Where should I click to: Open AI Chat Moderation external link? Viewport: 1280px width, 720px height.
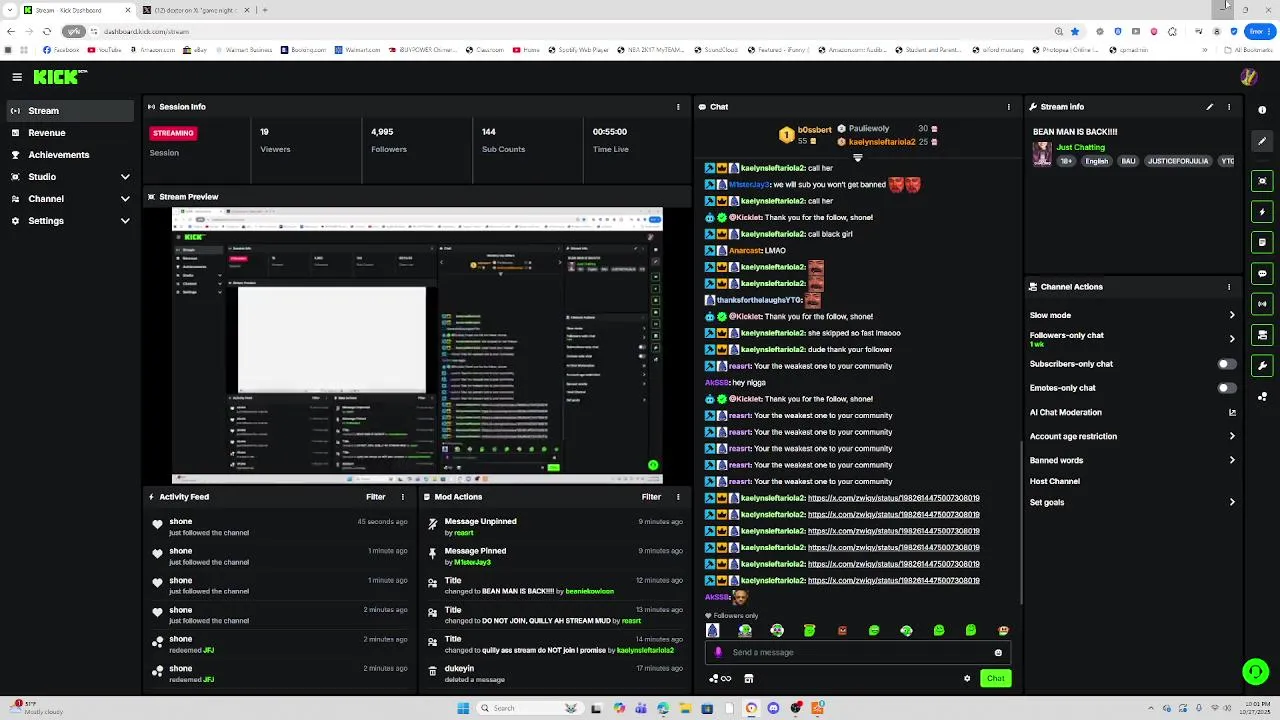[x=1232, y=412]
